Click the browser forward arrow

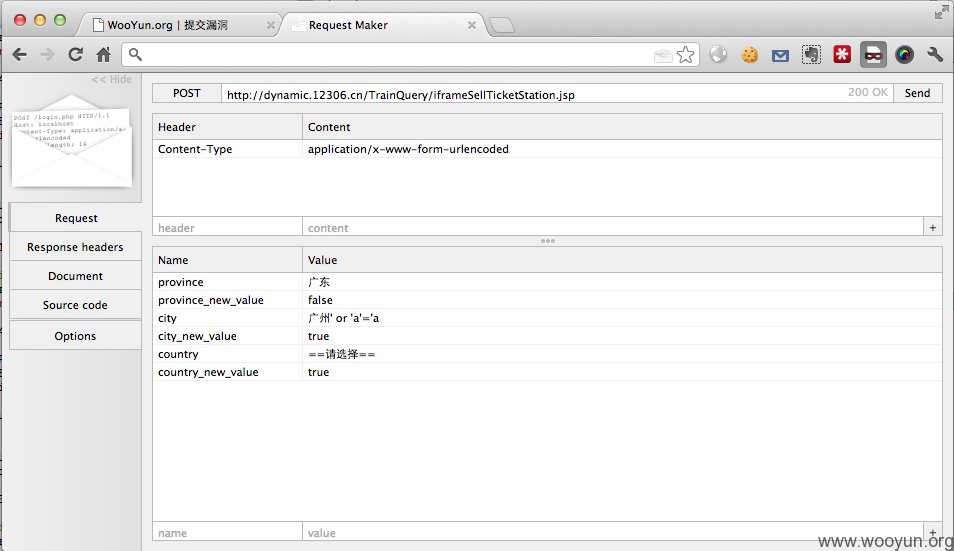click(47, 55)
